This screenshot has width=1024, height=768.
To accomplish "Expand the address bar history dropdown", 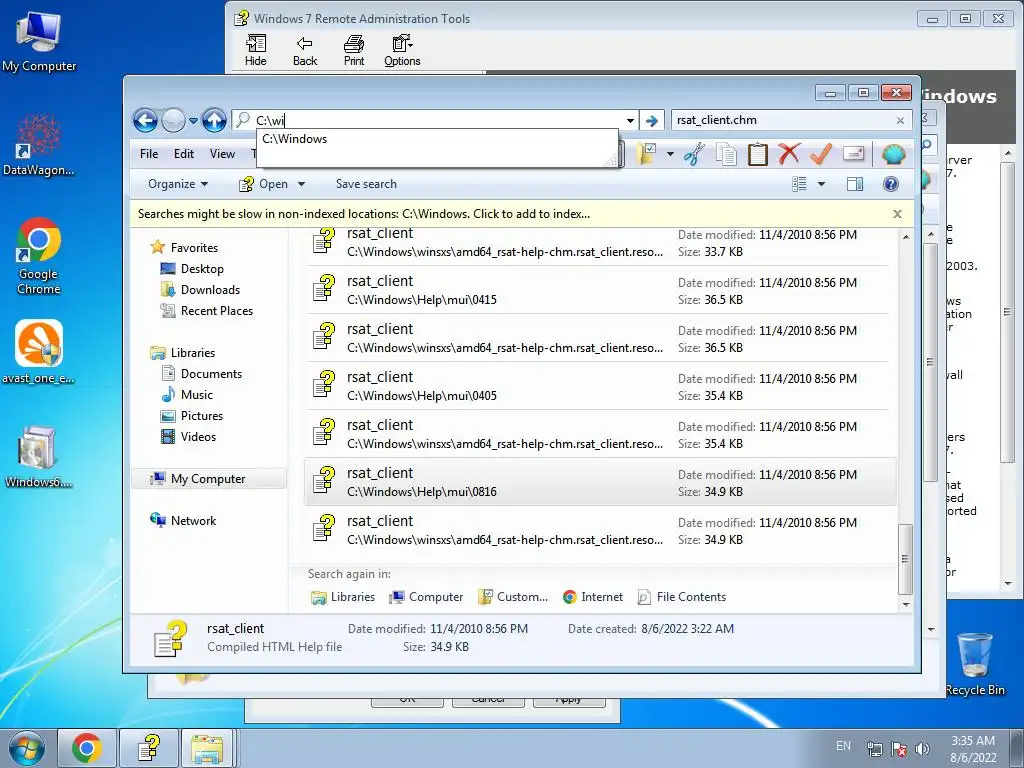I will pos(630,121).
